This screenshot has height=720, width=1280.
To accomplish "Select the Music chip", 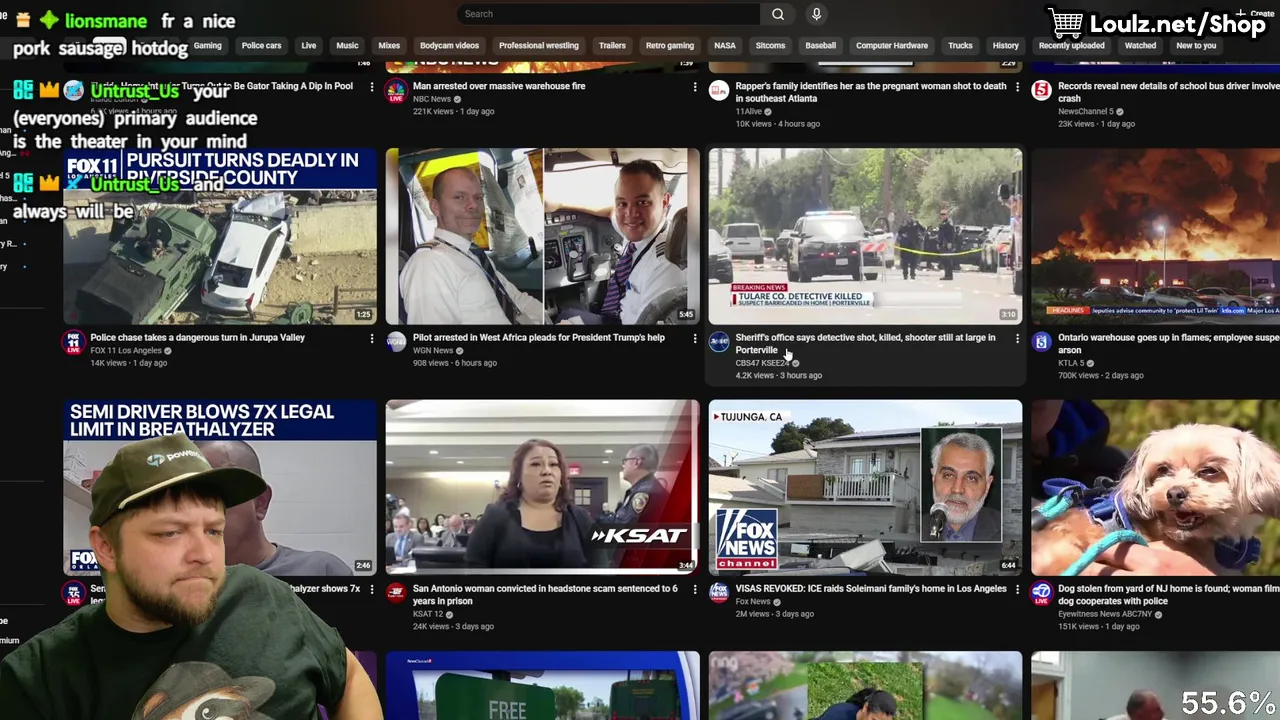I will point(347,45).
